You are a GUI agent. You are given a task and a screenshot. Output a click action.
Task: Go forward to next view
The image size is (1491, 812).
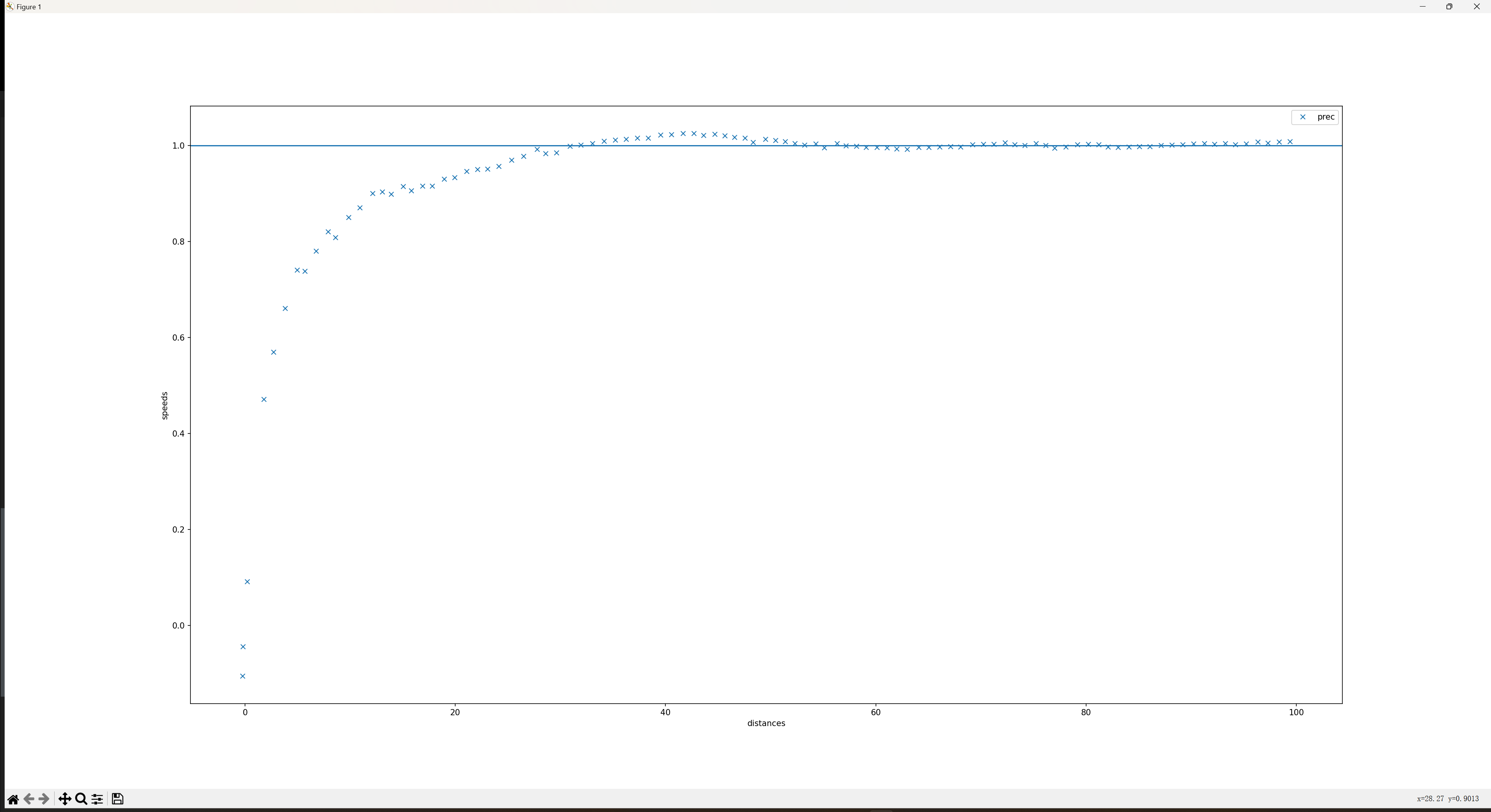coord(44,799)
